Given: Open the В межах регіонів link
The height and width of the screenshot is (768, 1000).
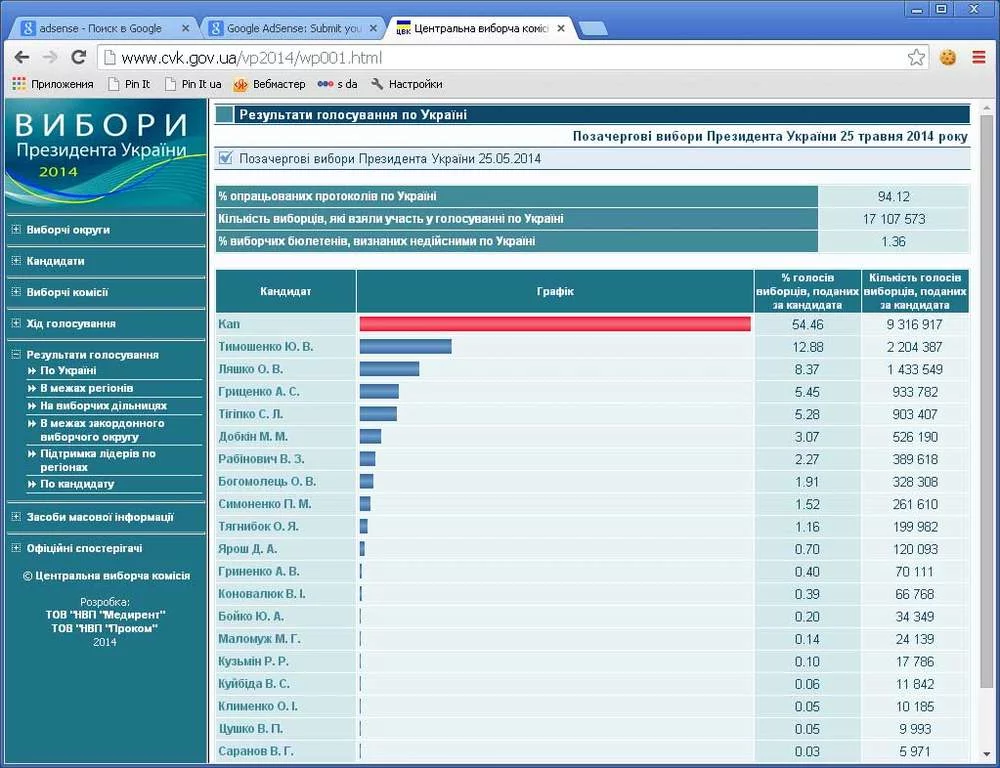Looking at the screenshot, I should pyautogui.click(x=86, y=388).
